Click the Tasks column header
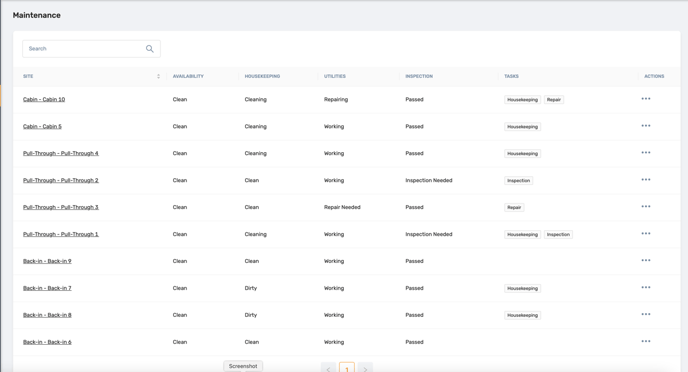Viewport: 688px width, 372px height. pyautogui.click(x=511, y=76)
